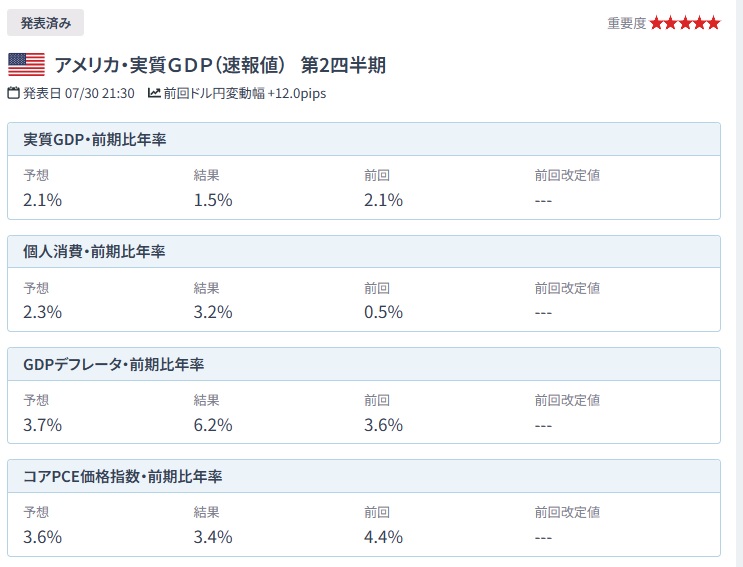The image size is (743, 567).
Task: Click the 1.5% real GDP result value
Action: pyautogui.click(x=213, y=200)
